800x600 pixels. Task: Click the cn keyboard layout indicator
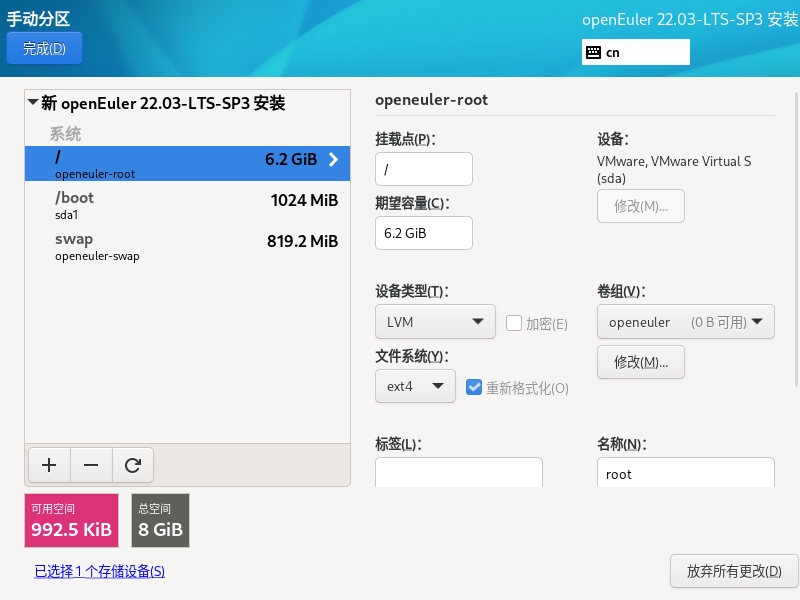636,53
